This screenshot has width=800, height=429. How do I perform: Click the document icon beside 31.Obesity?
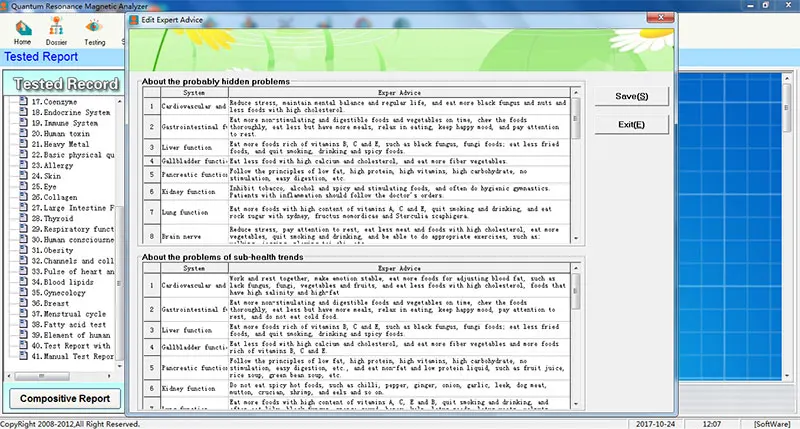23,250
